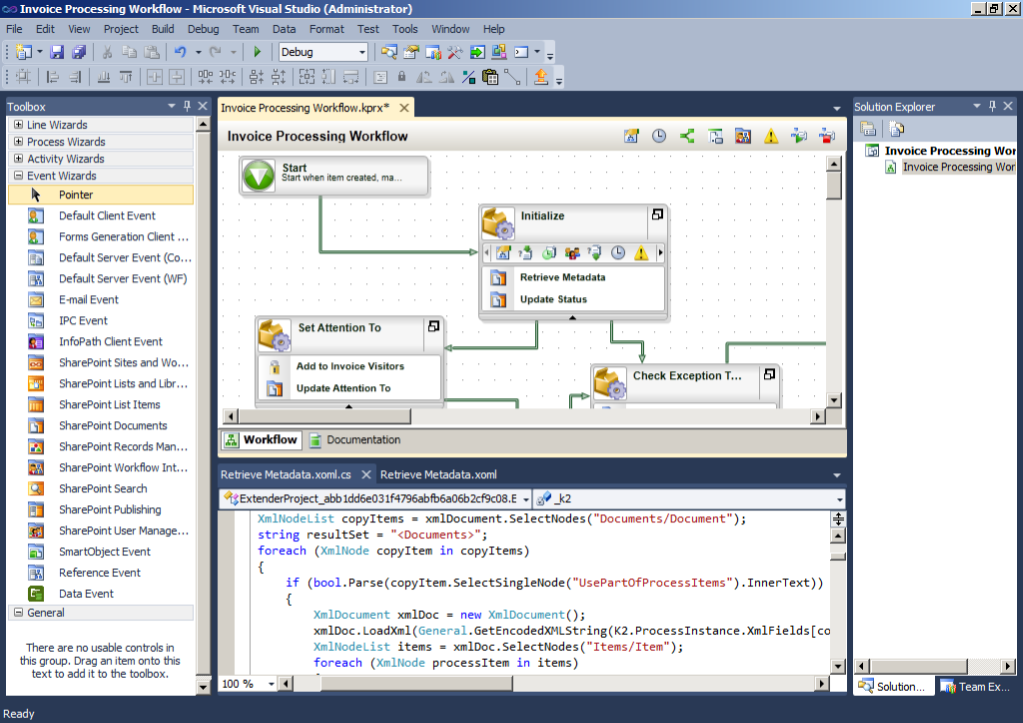Click the workflow designer vertical scrollbar thumb
This screenshot has height=723, width=1023.
point(834,185)
